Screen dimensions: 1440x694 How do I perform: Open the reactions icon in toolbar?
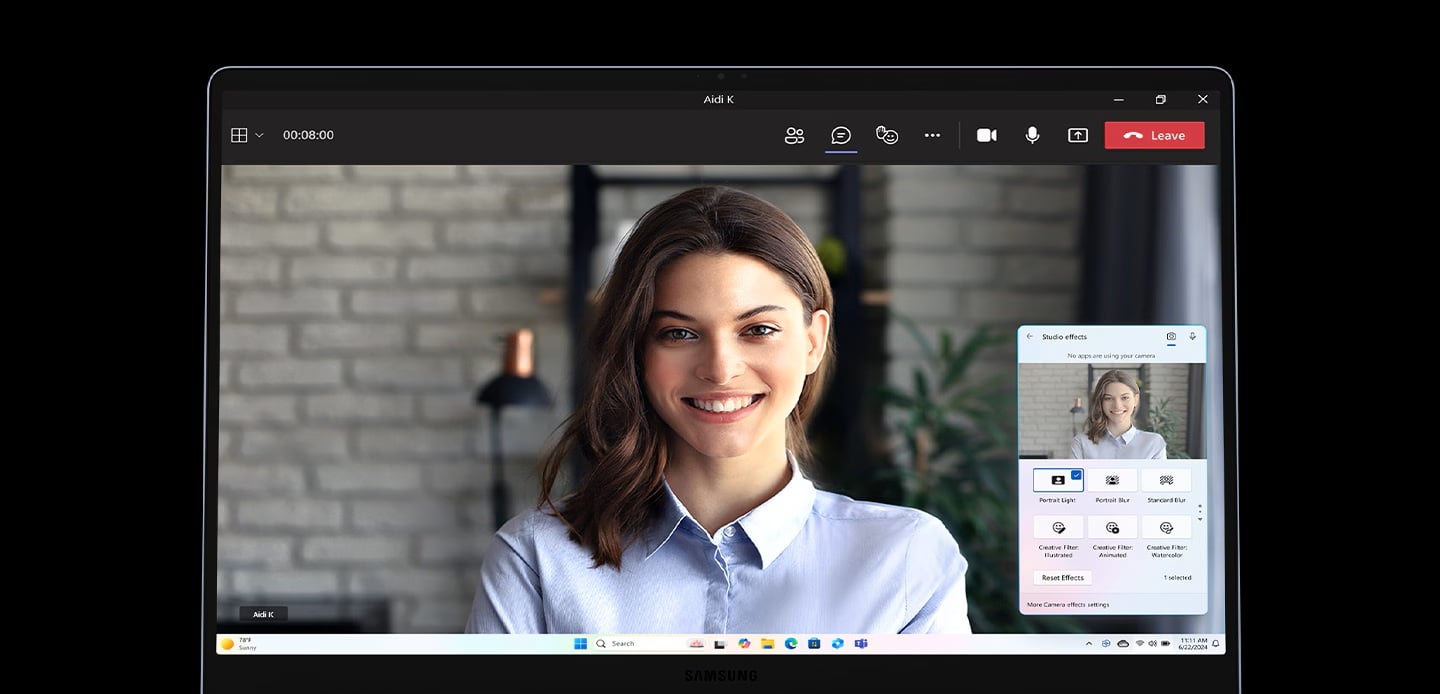(x=887, y=136)
